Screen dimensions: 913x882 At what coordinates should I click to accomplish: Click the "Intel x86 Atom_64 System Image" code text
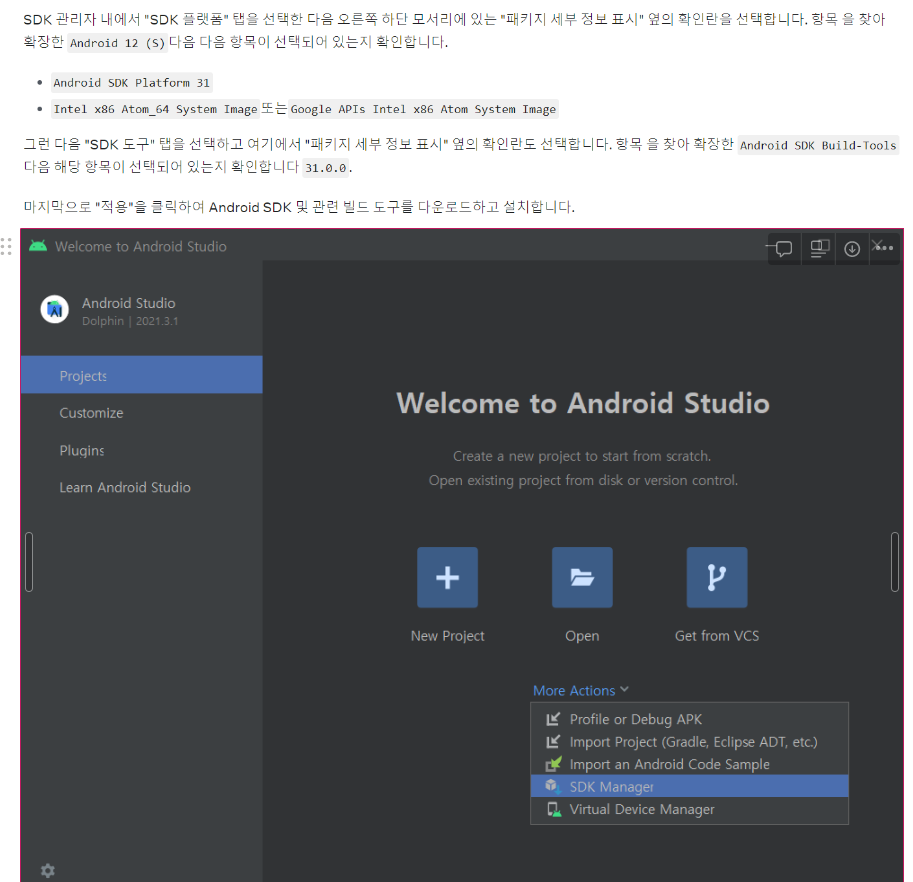tap(155, 109)
